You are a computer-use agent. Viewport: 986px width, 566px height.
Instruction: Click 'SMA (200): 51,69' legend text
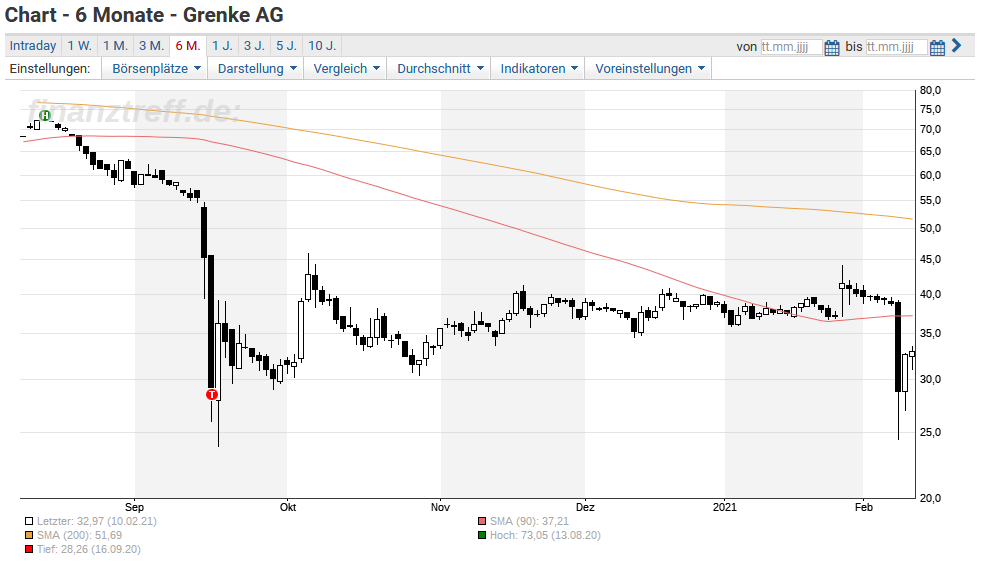tap(79, 535)
